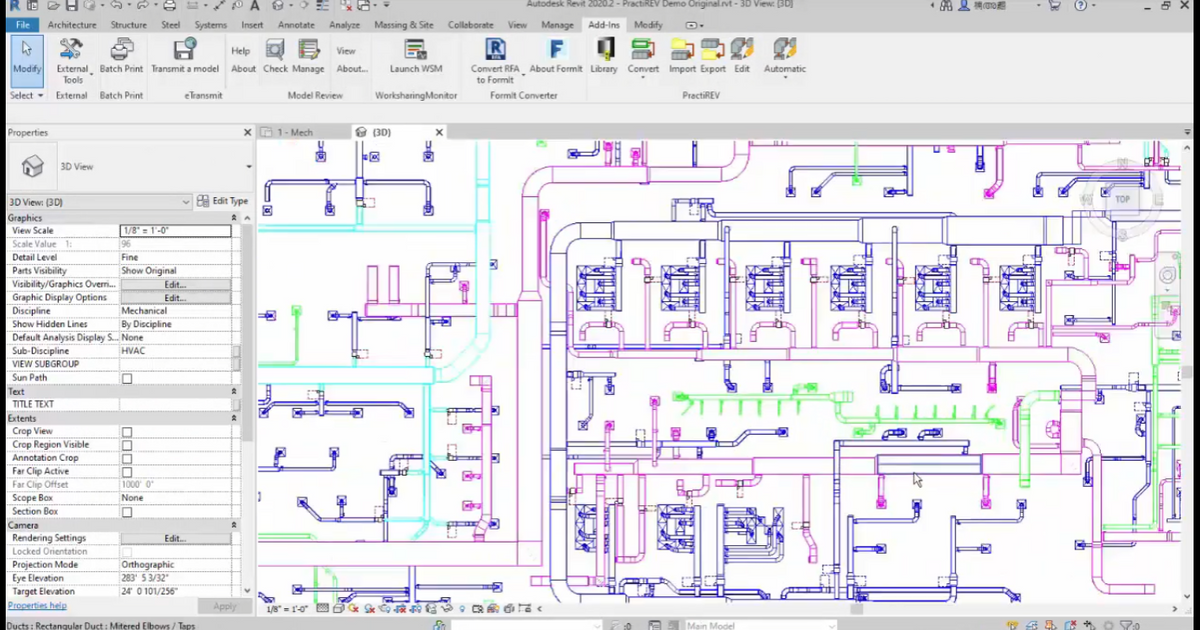Open the Select dropdown under Modify
This screenshot has height=630, width=1200.
(x=27, y=95)
